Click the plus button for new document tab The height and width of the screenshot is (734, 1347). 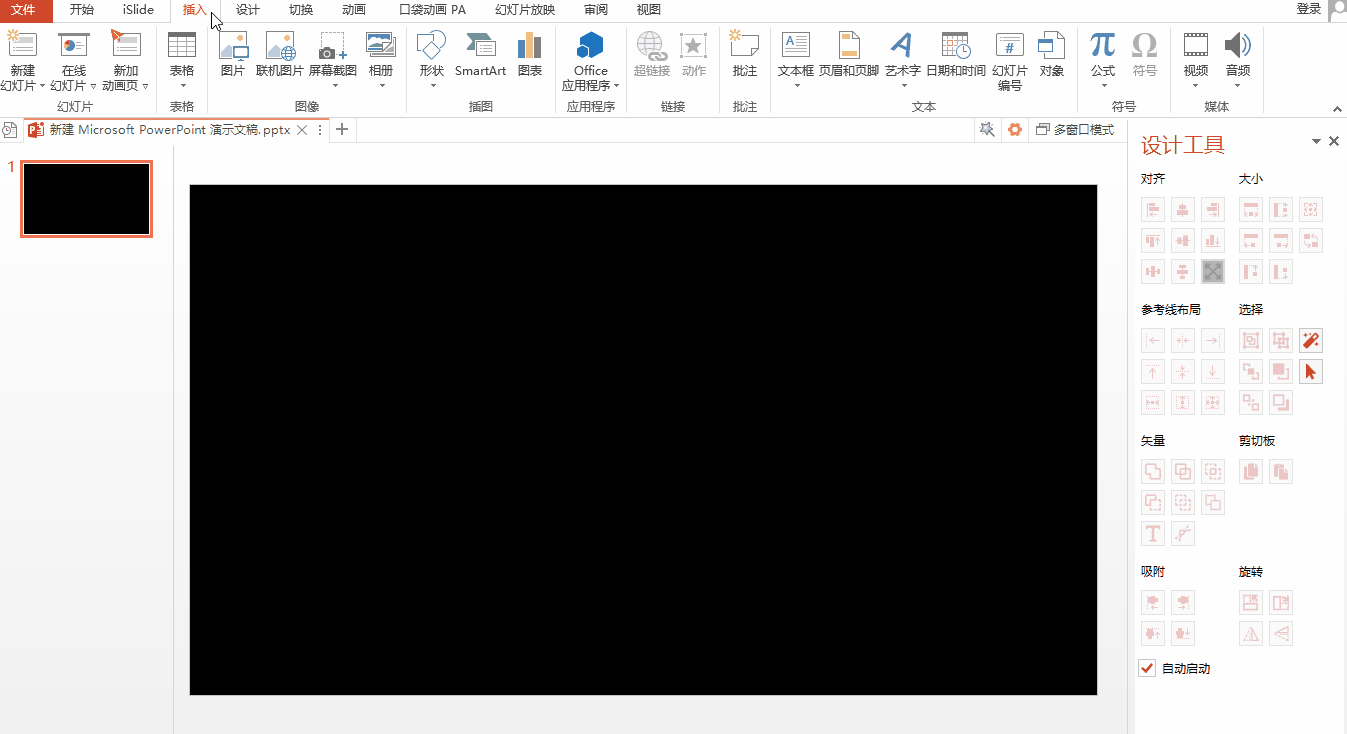(x=342, y=130)
